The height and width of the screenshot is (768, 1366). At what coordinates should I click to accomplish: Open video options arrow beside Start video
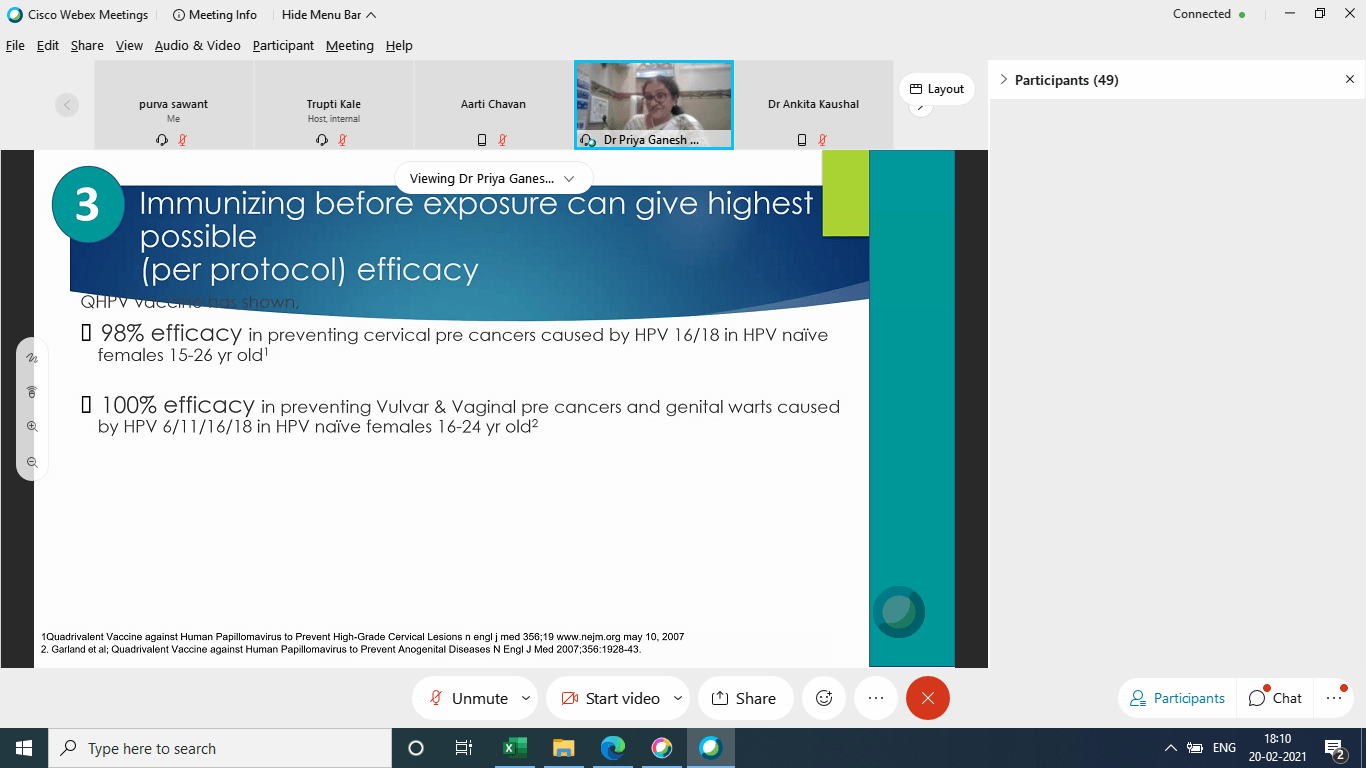click(678, 698)
